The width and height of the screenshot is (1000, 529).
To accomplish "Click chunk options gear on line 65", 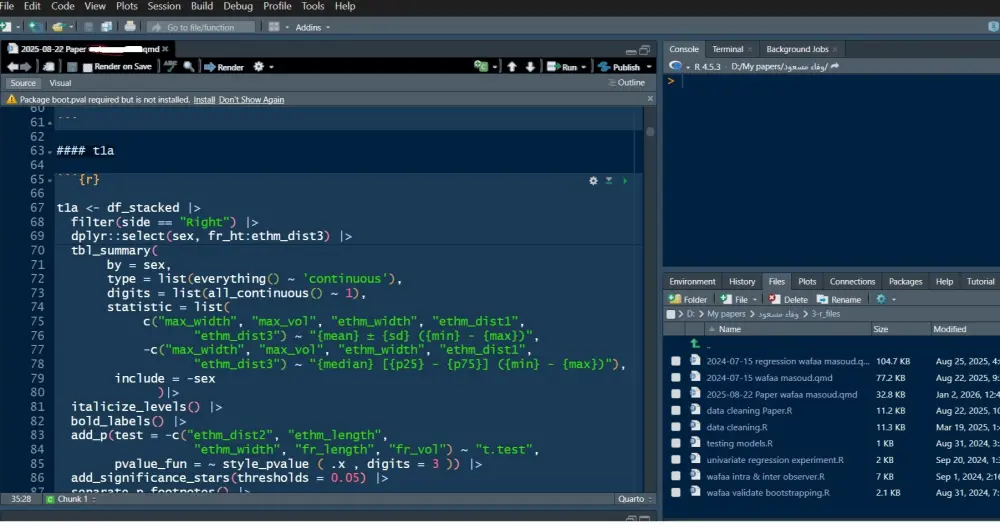I will [x=593, y=181].
